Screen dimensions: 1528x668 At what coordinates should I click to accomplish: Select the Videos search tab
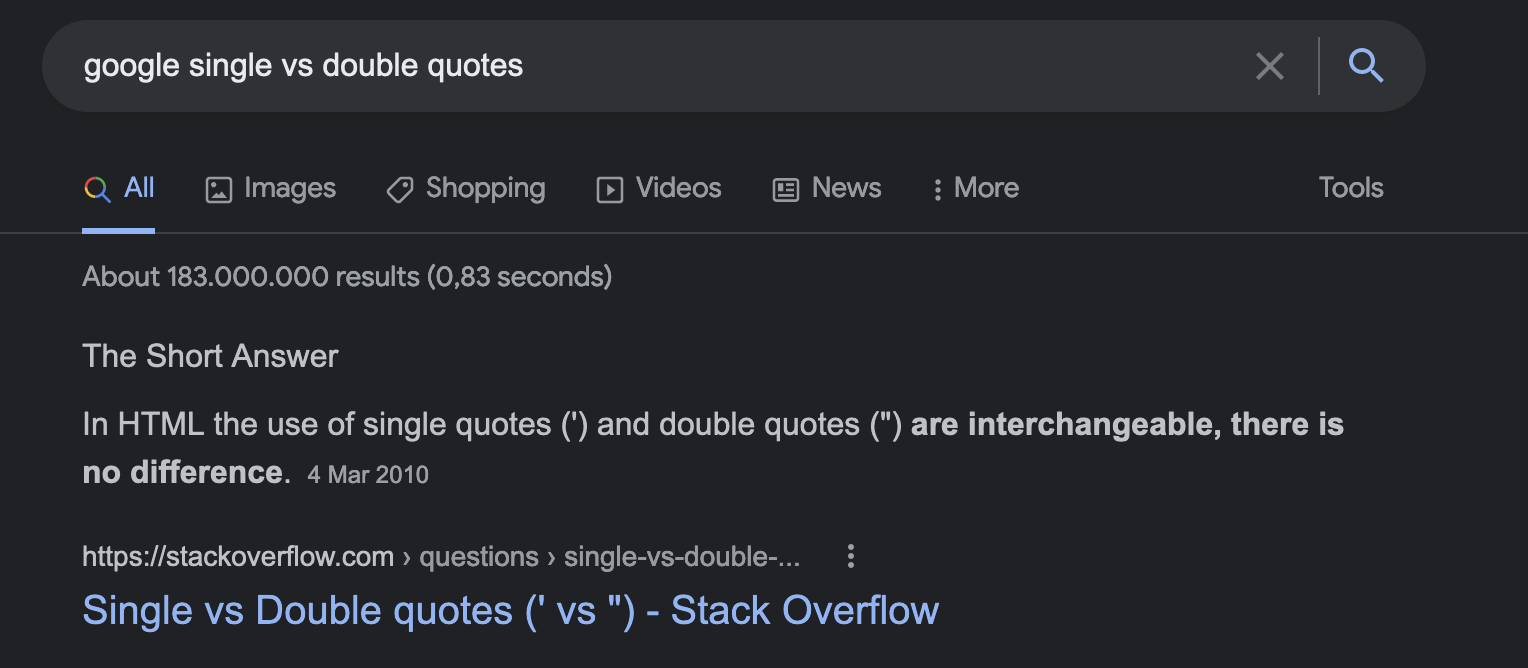click(x=677, y=188)
